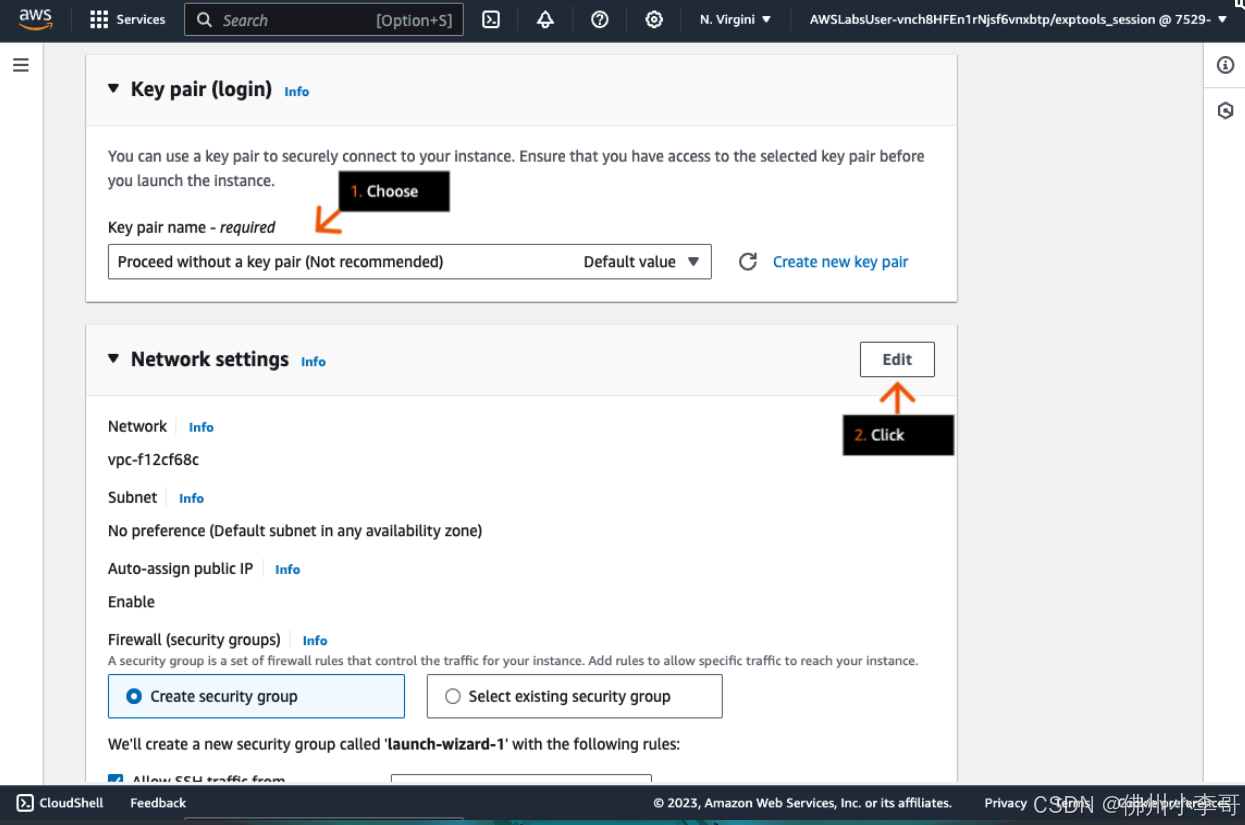Open the Key pair name dropdown
This screenshot has width=1245, height=825.
(409, 262)
